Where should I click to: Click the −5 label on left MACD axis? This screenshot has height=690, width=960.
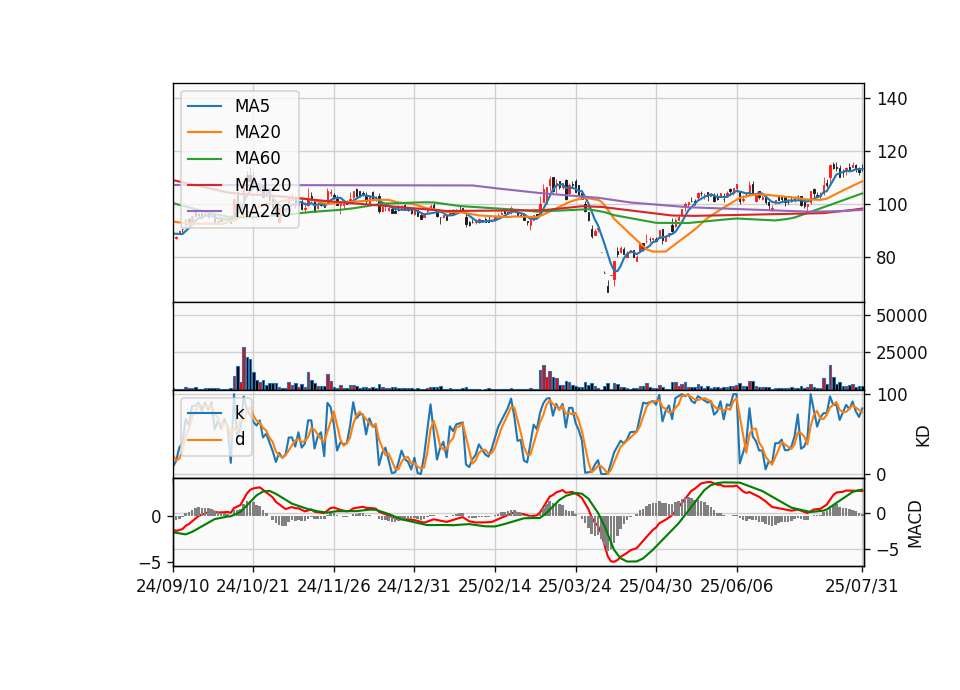pyautogui.click(x=150, y=562)
